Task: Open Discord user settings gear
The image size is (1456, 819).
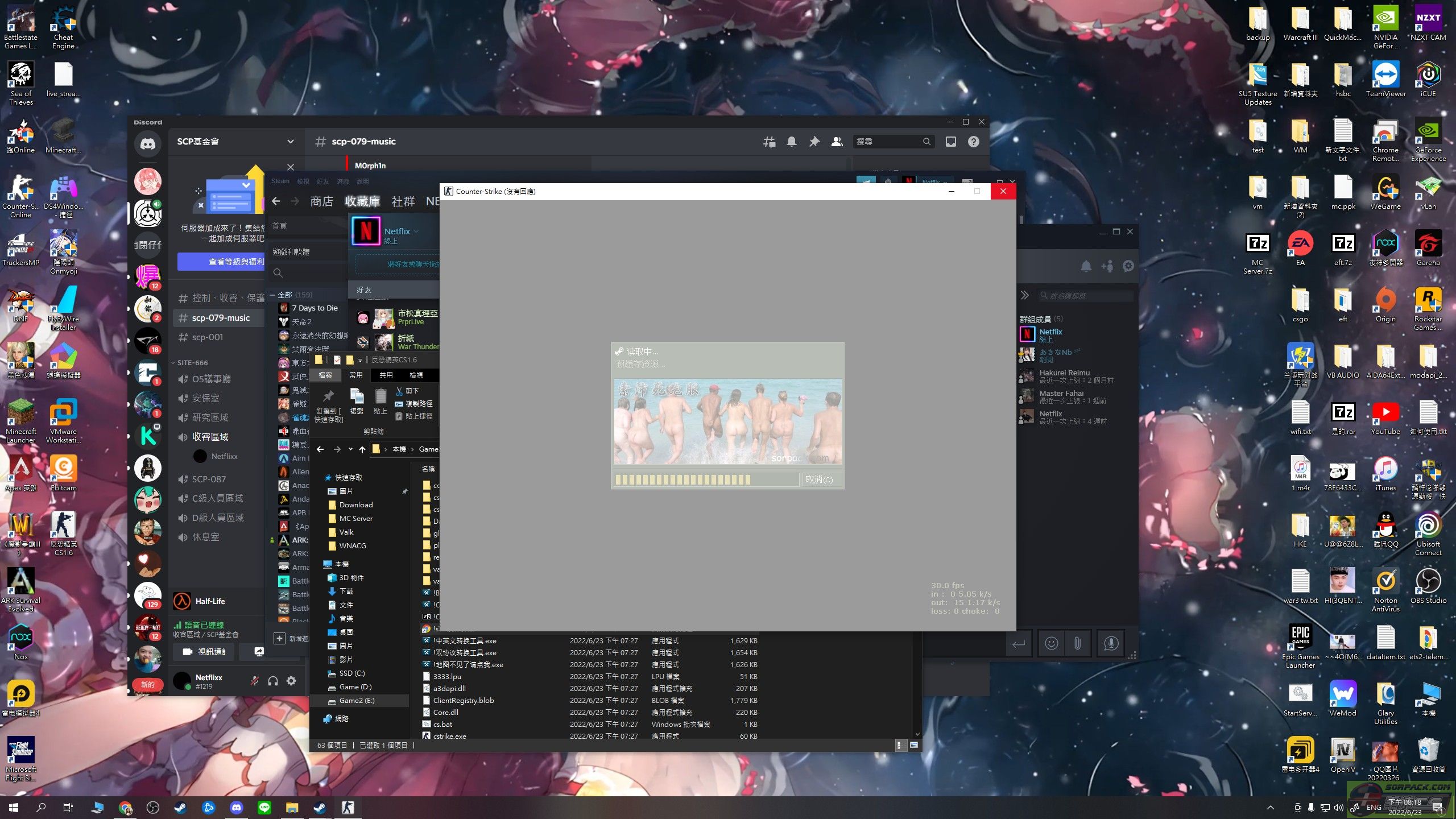Action: [291, 681]
